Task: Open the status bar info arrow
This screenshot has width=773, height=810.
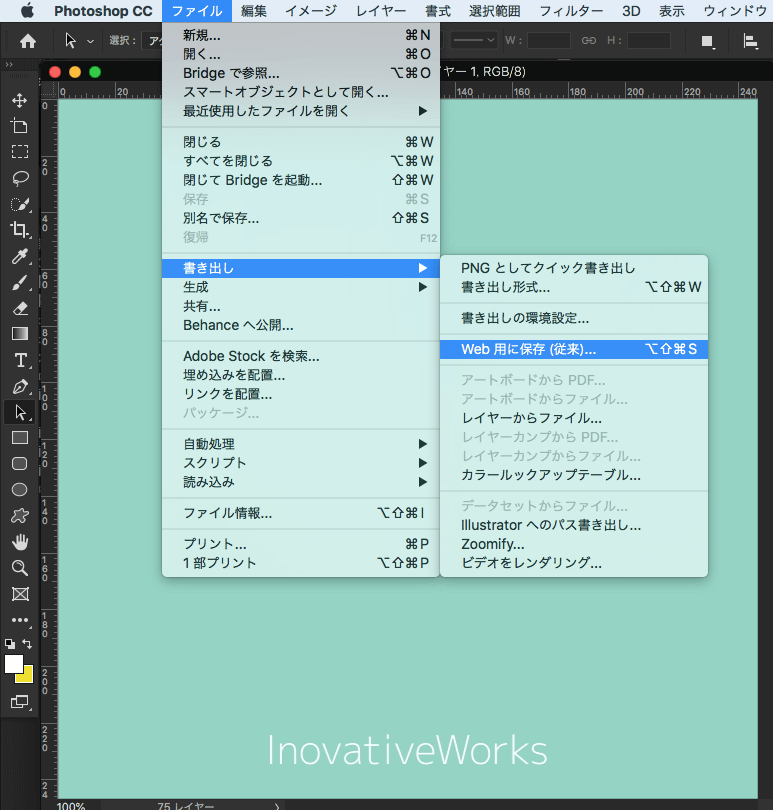Action: point(277,806)
